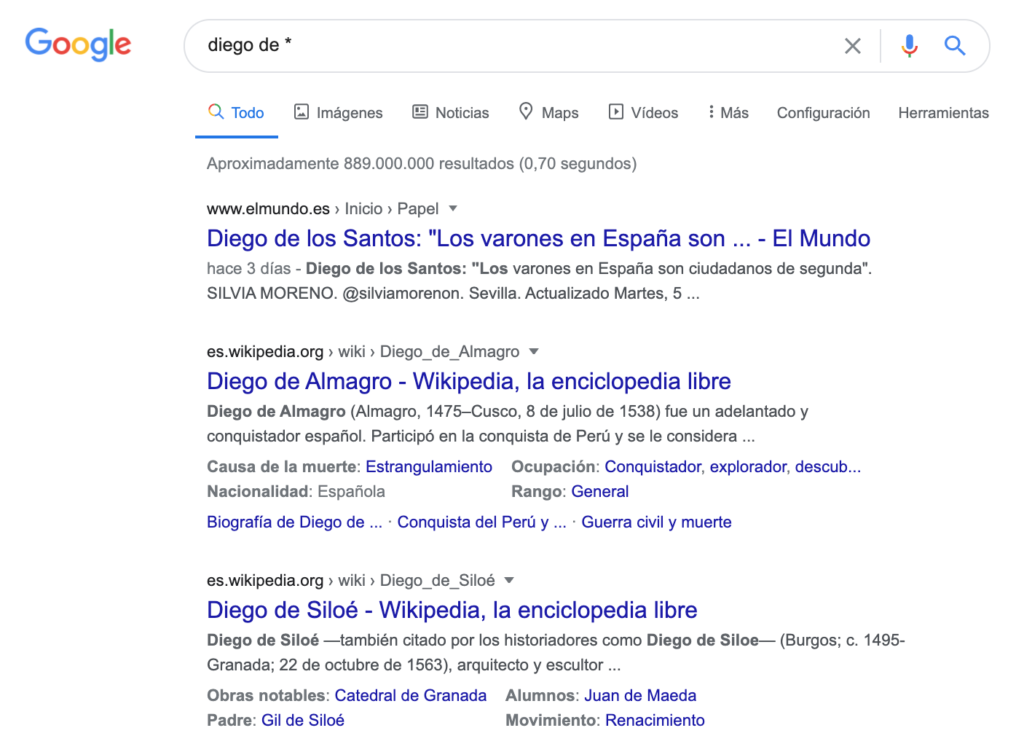The height and width of the screenshot is (752, 1024).
Task: Follow the Juan de Maeda link
Action: (640, 696)
